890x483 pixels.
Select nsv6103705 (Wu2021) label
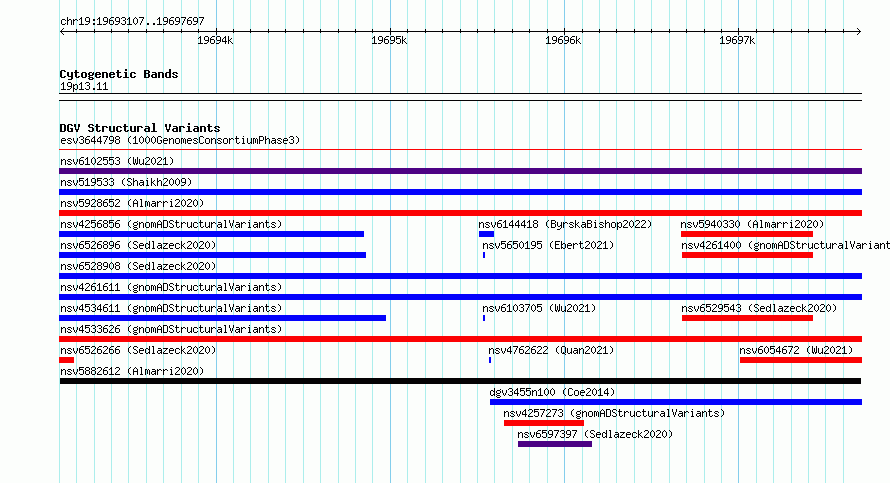[x=539, y=308]
